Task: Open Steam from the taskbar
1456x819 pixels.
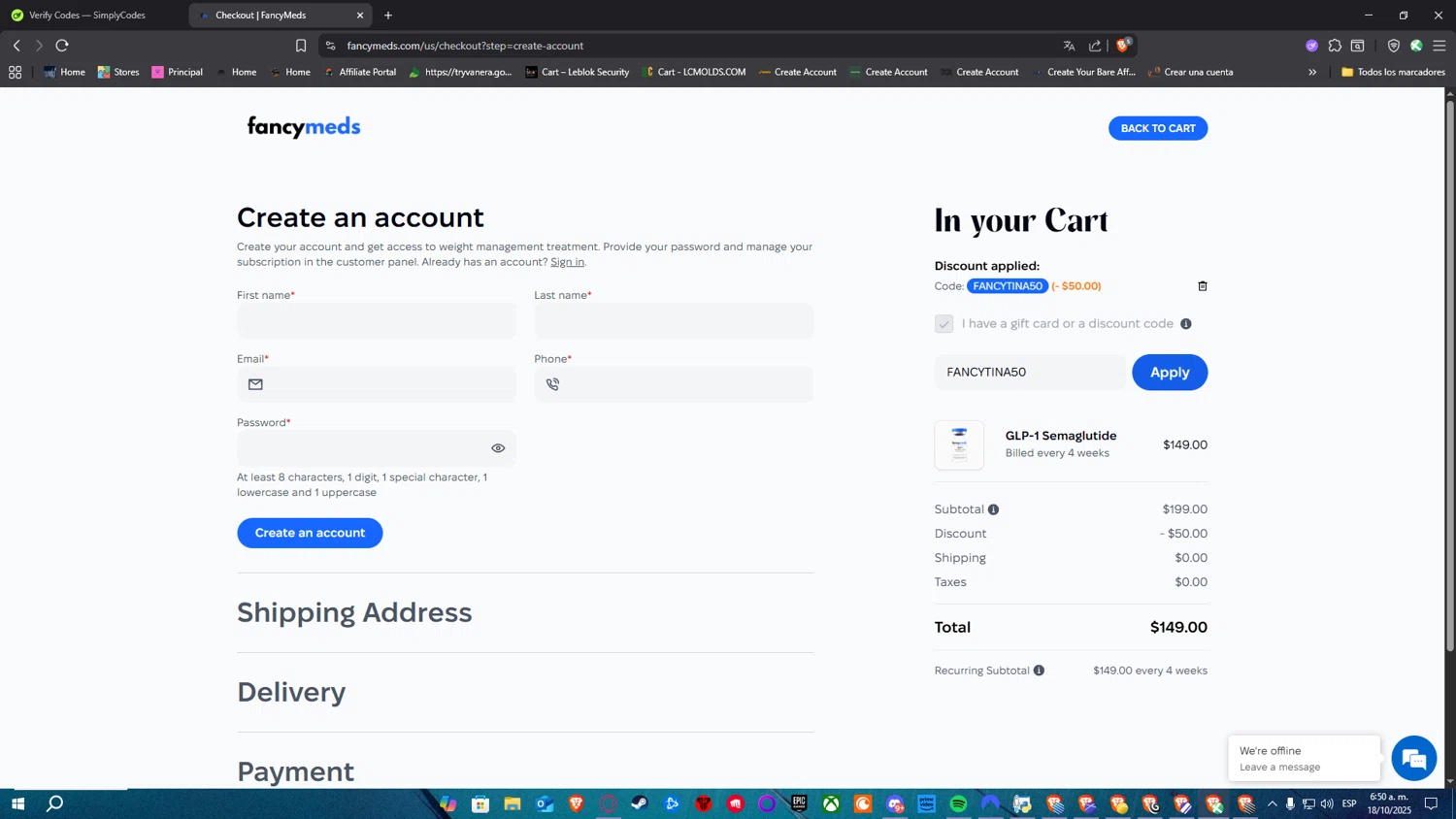Action: tap(640, 803)
